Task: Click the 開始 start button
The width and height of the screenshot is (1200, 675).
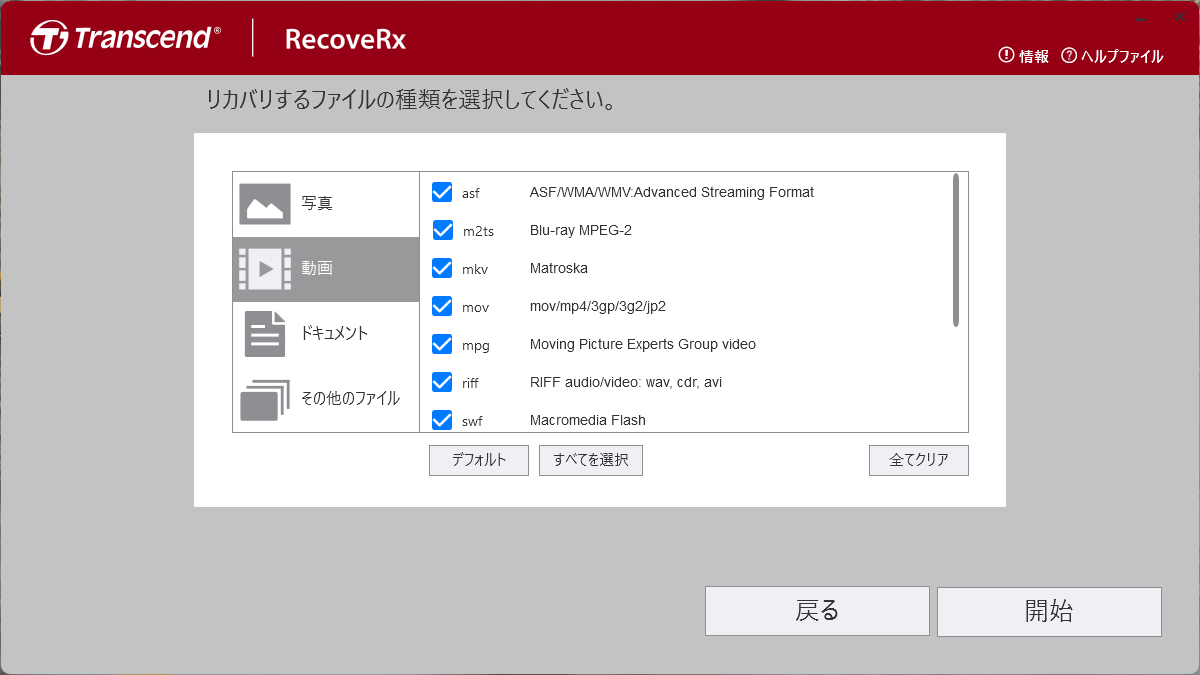Action: pos(1049,611)
